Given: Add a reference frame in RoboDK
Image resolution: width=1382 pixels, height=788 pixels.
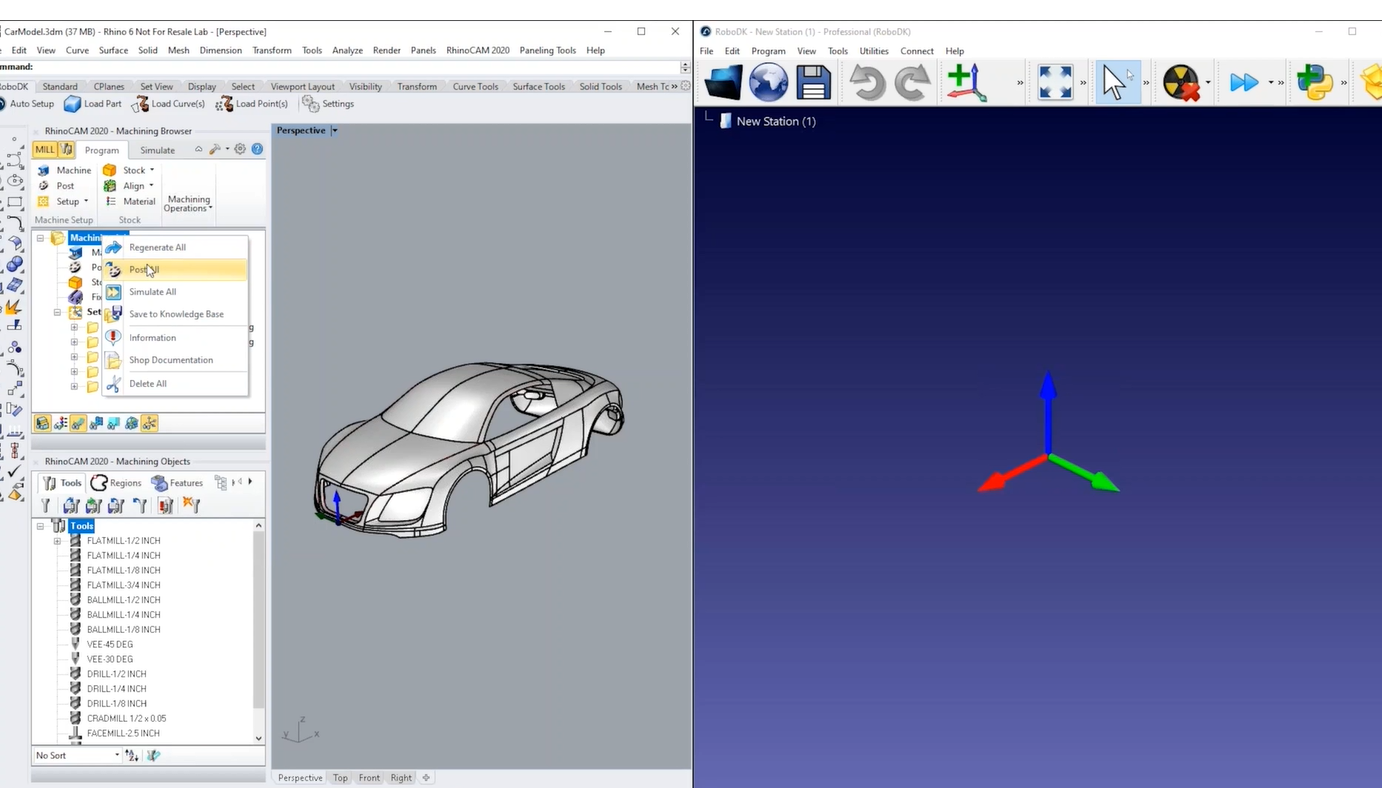Looking at the screenshot, I should pyautogui.click(x=966, y=83).
